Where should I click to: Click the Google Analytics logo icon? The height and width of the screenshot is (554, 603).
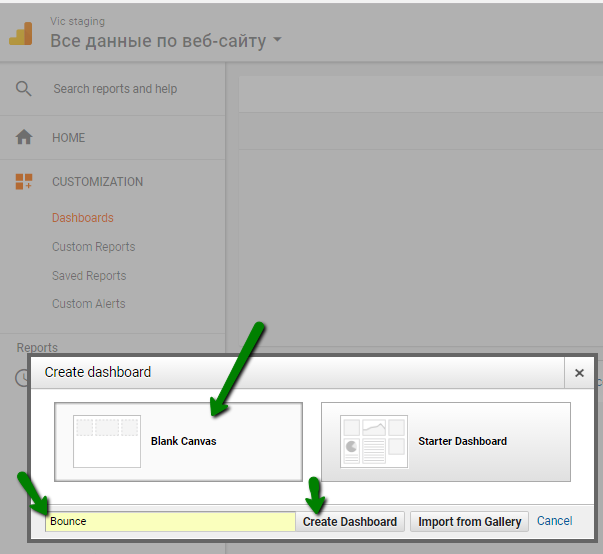point(21,33)
